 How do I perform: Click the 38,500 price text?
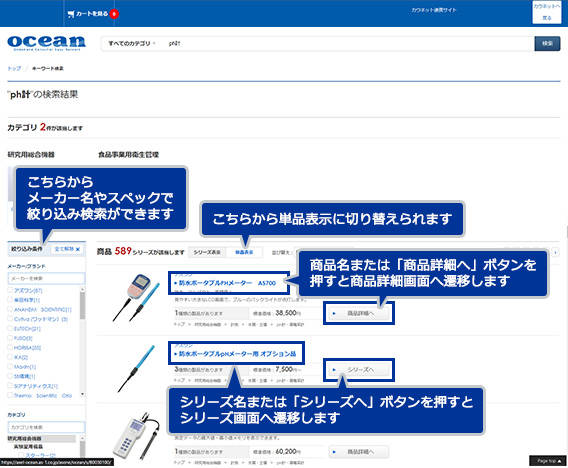[x=286, y=313]
